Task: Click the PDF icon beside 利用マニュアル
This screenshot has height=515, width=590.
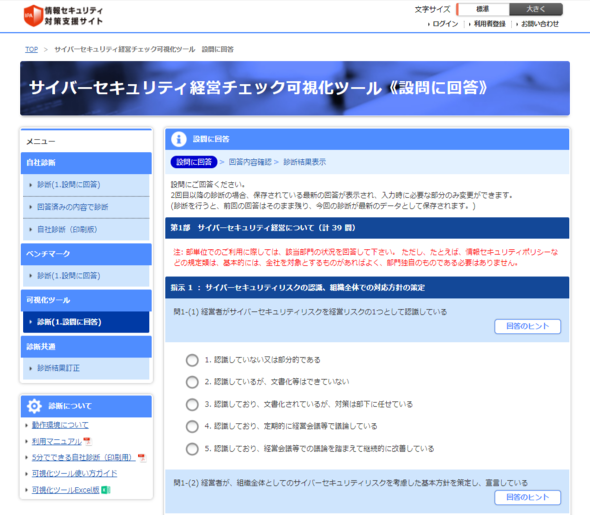Action: click(x=87, y=441)
